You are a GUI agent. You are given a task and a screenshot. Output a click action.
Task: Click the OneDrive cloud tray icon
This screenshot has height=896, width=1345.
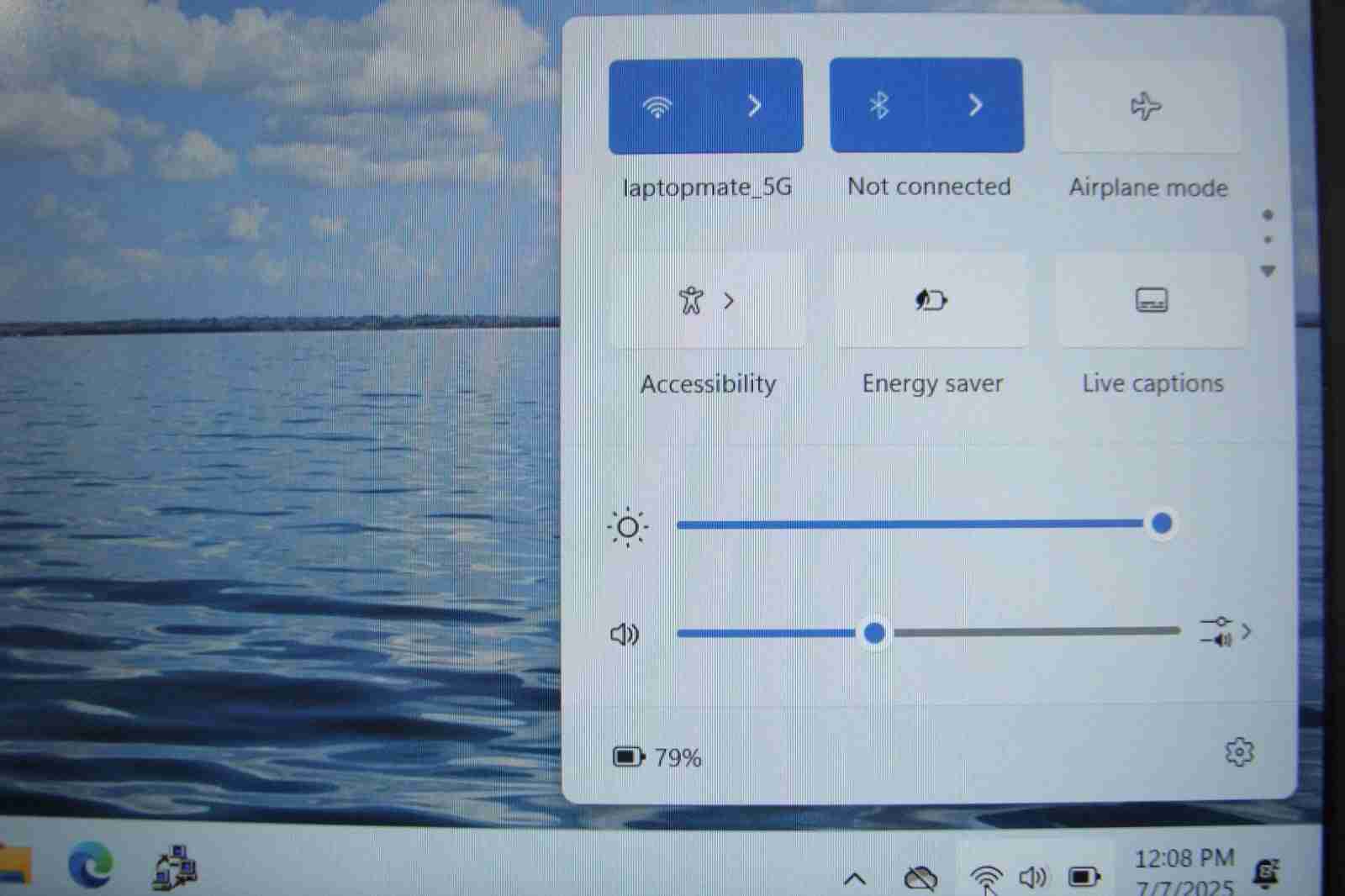click(x=920, y=878)
